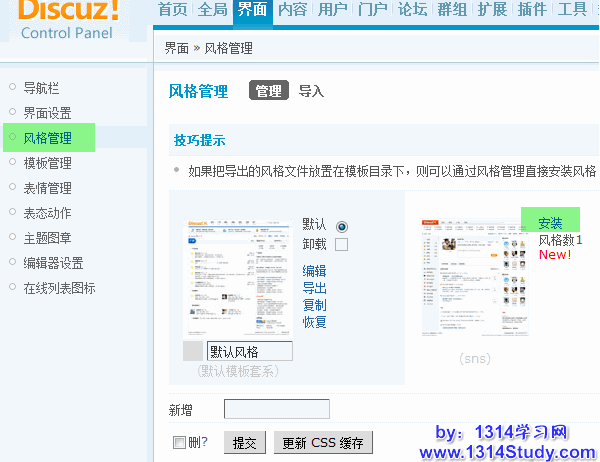Click the 更新 CSS 缓存 button
The height and width of the screenshot is (462, 600).
(x=322, y=443)
